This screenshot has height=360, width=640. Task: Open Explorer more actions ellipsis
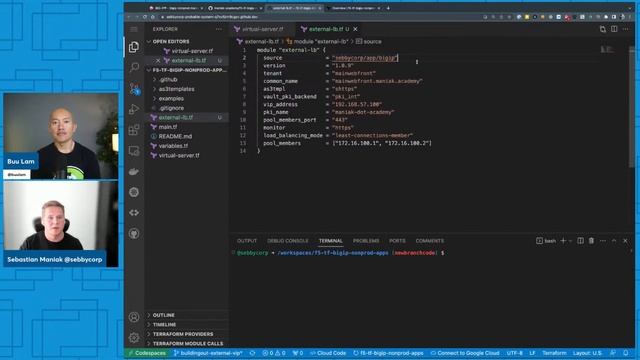point(219,29)
